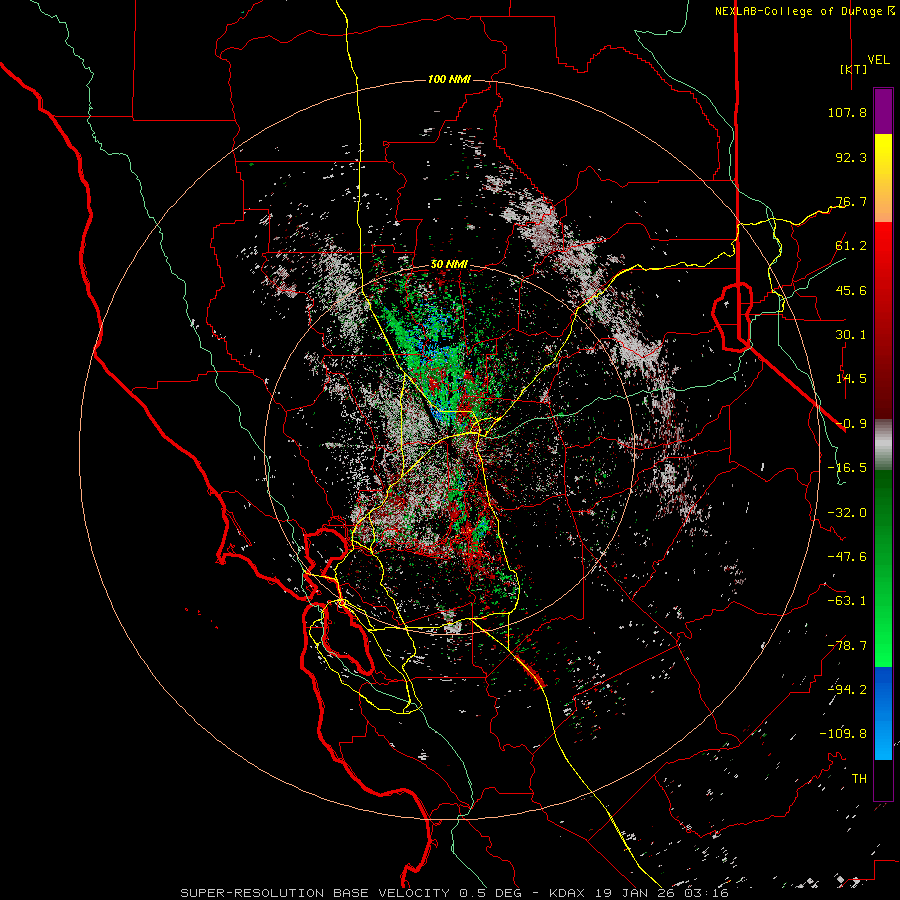The image size is (900, 900).
Task: Click the [KT] units label
Action: 853,69
